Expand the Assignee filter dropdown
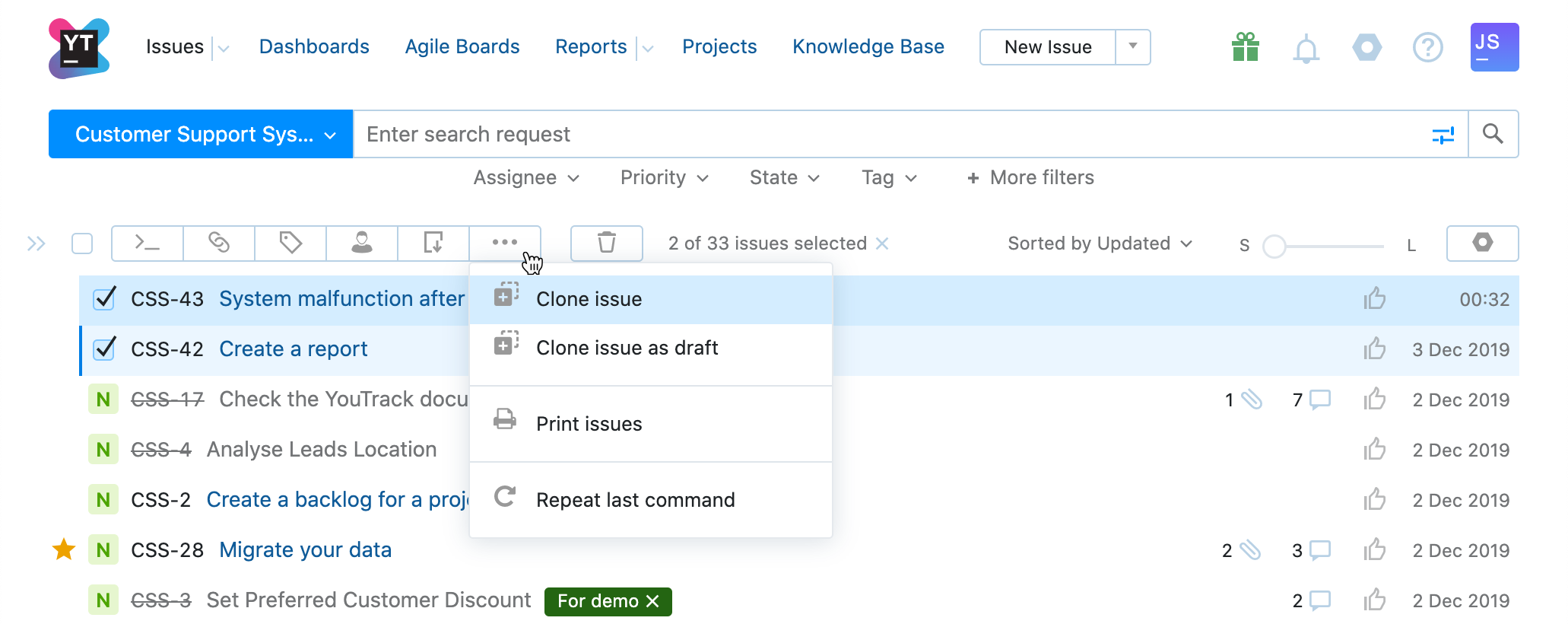This screenshot has width=1568, height=624. pos(526,178)
